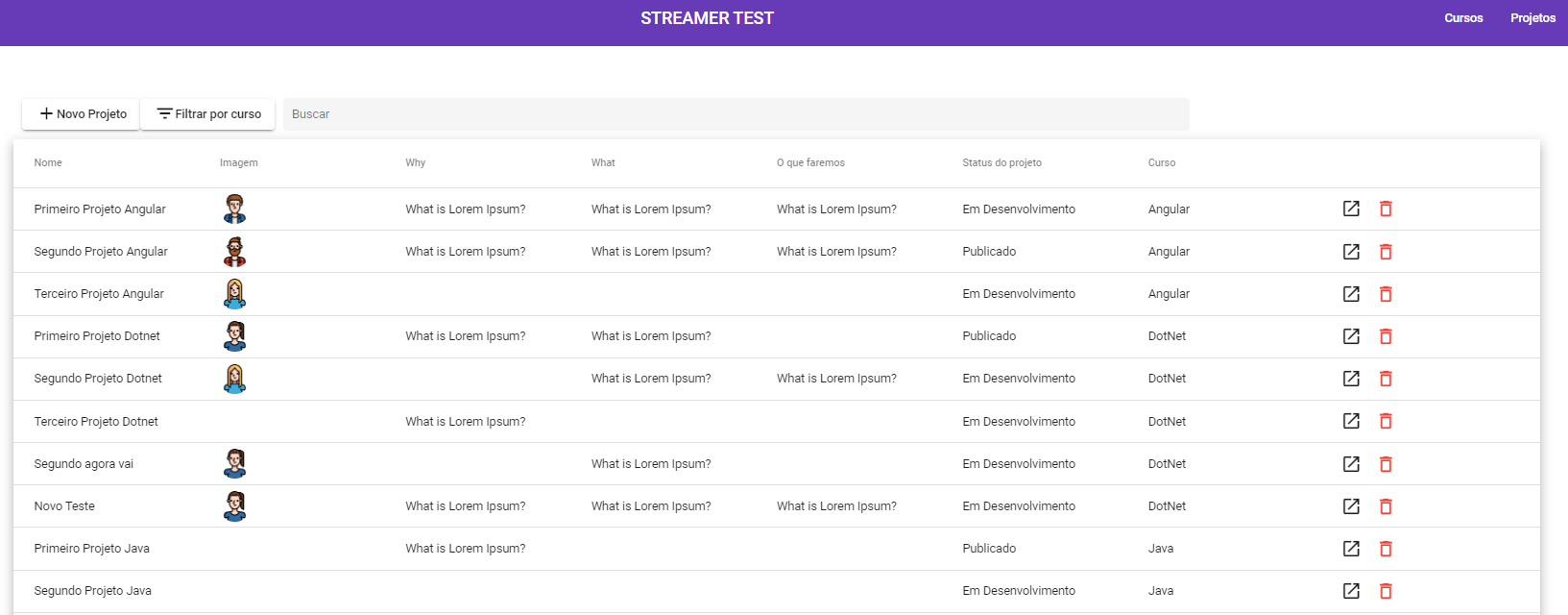Select the Primeiro Projeto Java name cell
Viewport: 1568px width, 615px height.
pyautogui.click(x=91, y=548)
